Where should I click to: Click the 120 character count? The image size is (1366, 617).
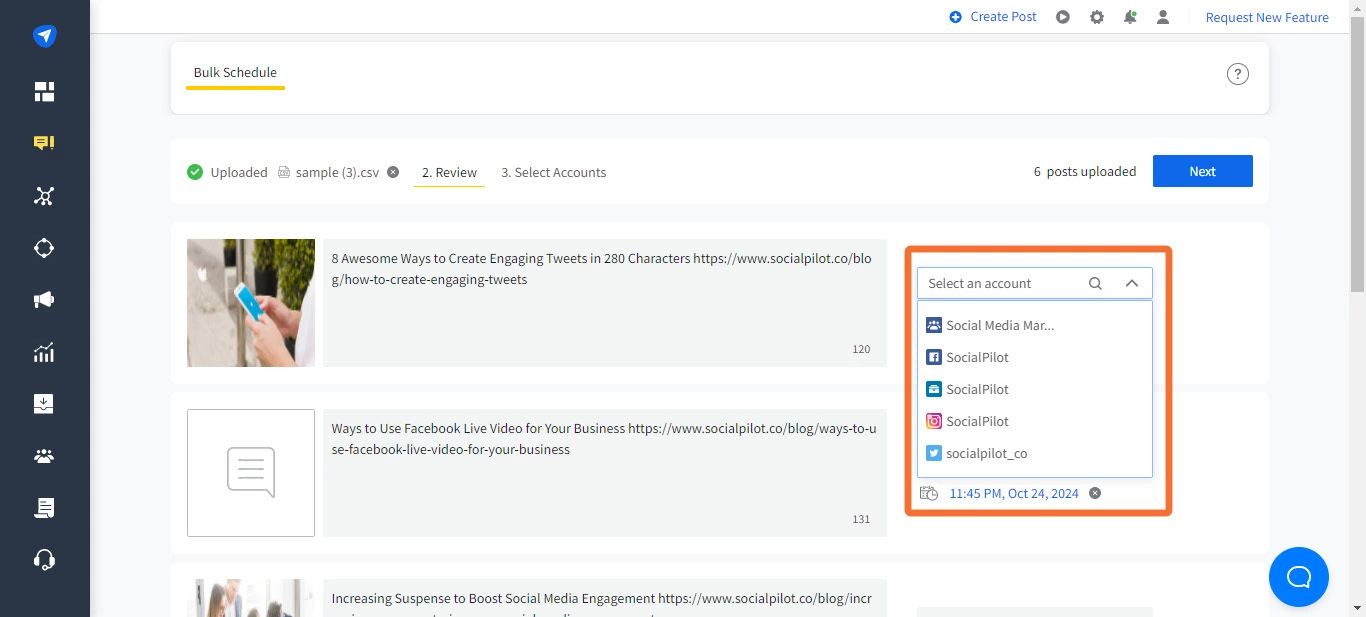pyautogui.click(x=861, y=349)
